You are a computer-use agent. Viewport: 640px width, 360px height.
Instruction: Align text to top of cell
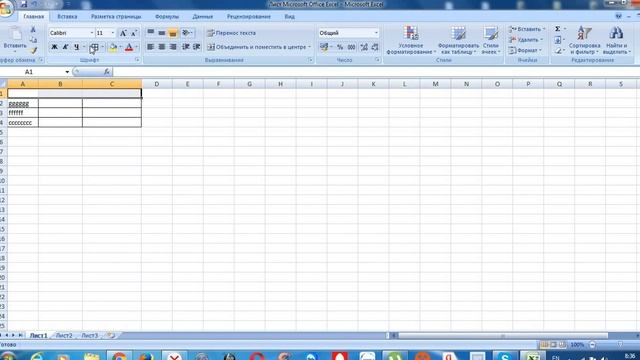[151, 33]
